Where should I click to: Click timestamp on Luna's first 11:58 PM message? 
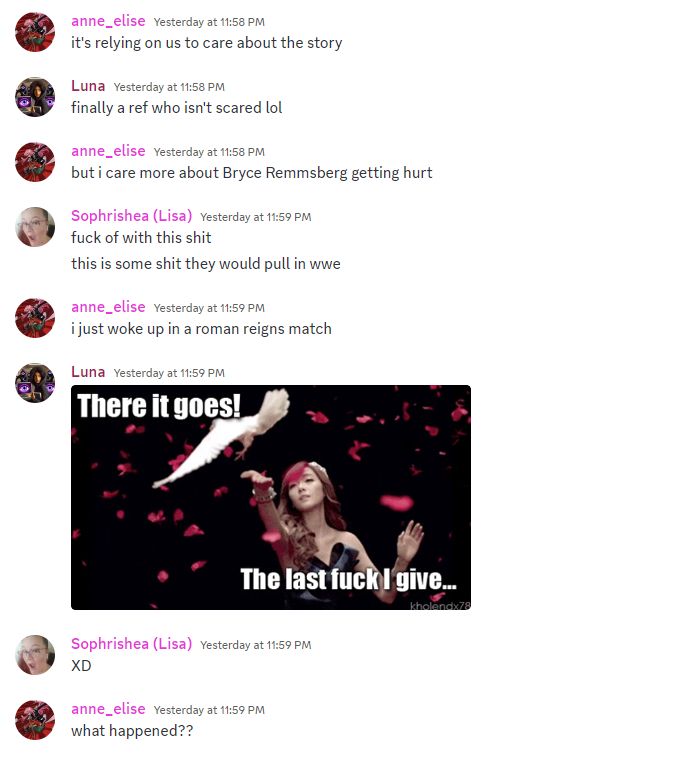coord(169,87)
